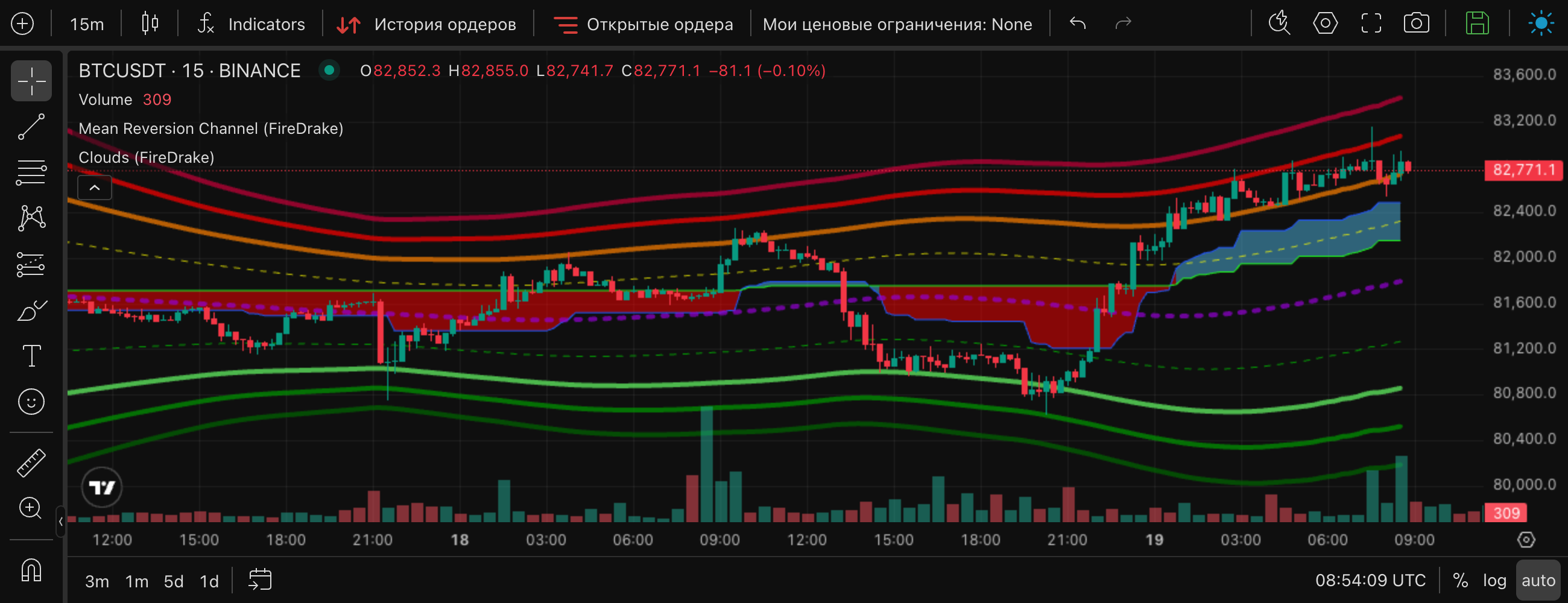Open chart settings hexagon icon
Screen dimensions: 1568x603
1325,24
